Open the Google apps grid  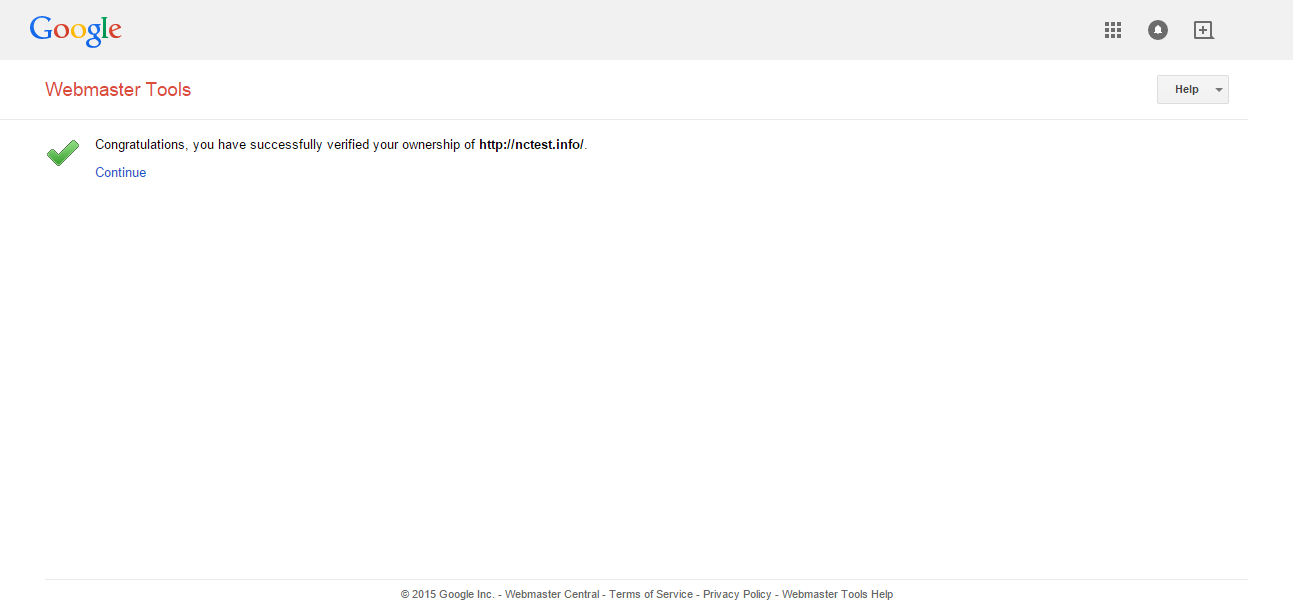(x=1113, y=30)
